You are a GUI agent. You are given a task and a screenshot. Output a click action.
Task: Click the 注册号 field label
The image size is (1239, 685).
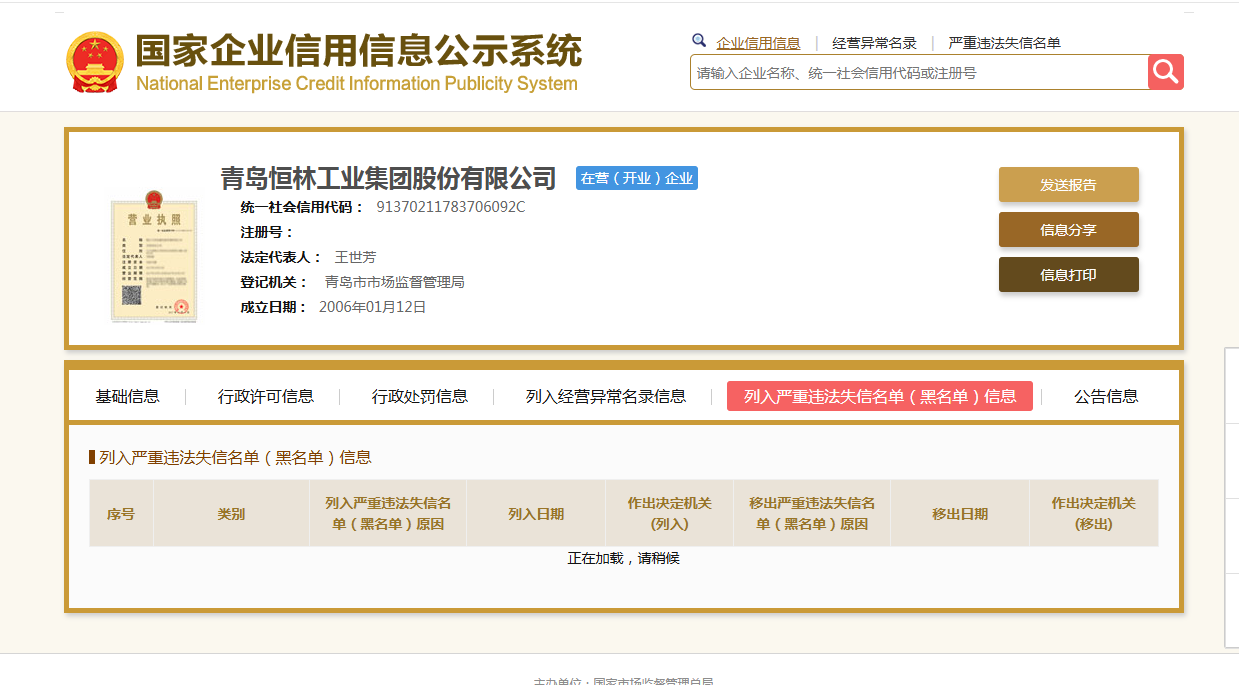(267, 232)
